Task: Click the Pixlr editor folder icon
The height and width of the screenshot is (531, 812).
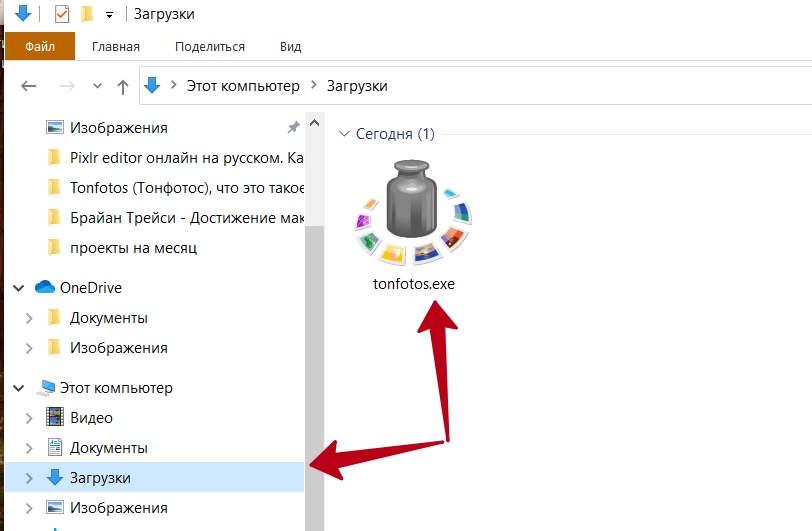Action: pyautogui.click(x=54, y=157)
